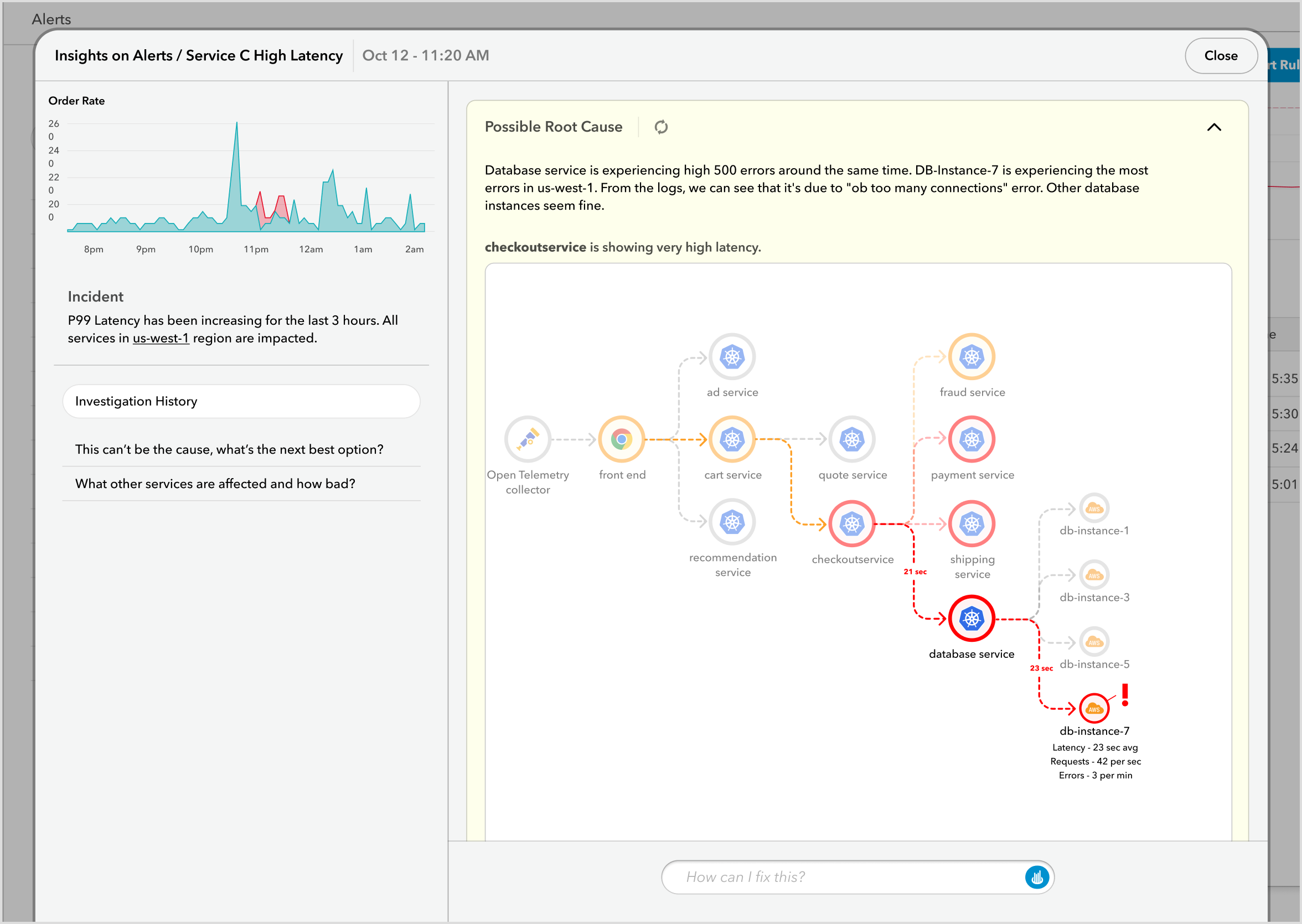This screenshot has height=924, width=1302.
Task: Focus the 'How can I fix this?' input
Action: (x=843, y=877)
